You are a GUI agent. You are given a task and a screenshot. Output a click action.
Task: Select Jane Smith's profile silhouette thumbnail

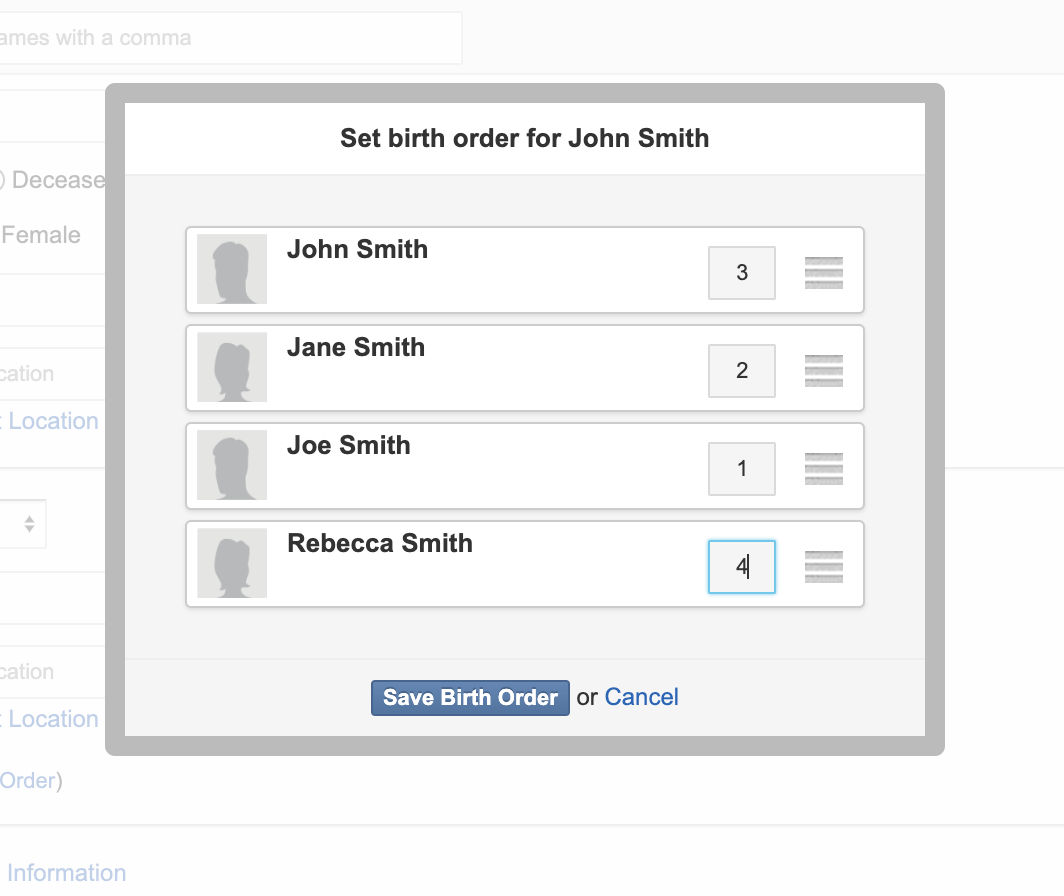click(x=232, y=367)
